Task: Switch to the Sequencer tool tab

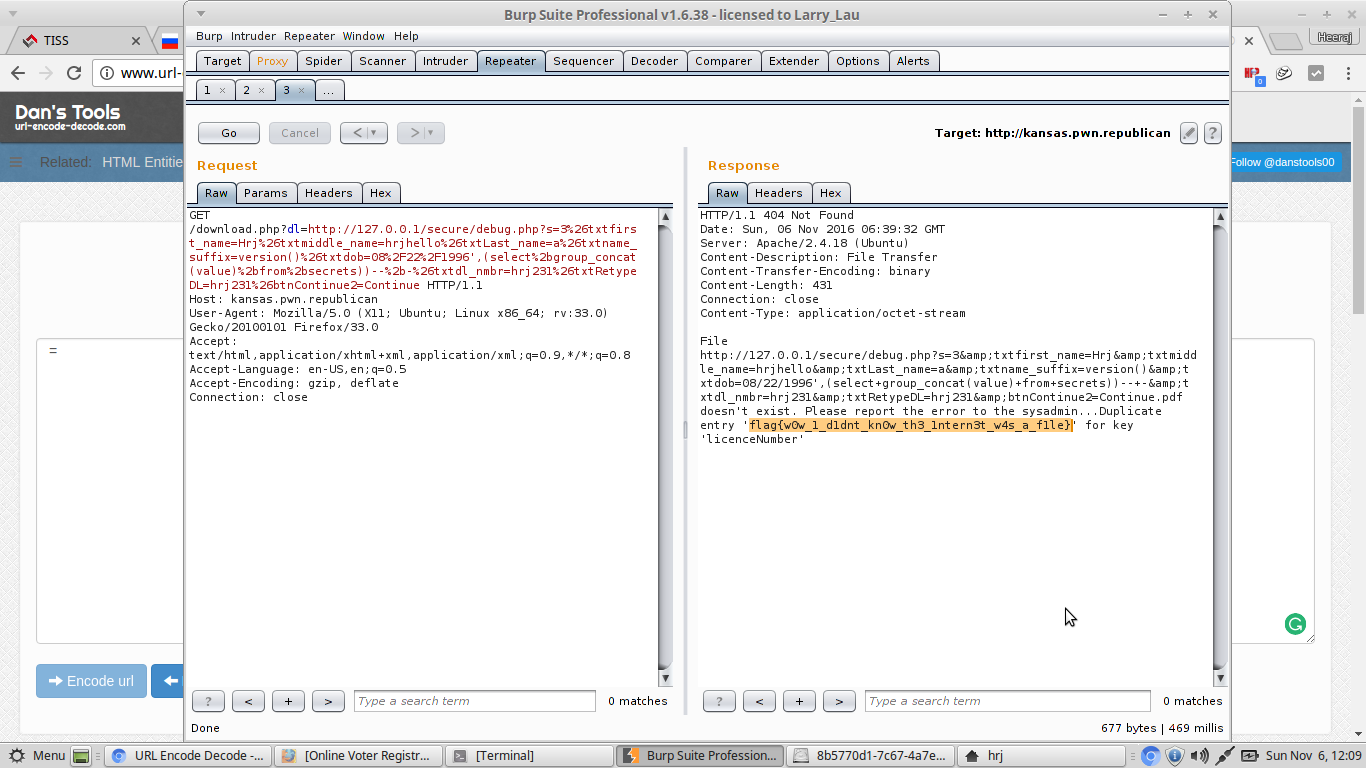Action: [x=583, y=61]
